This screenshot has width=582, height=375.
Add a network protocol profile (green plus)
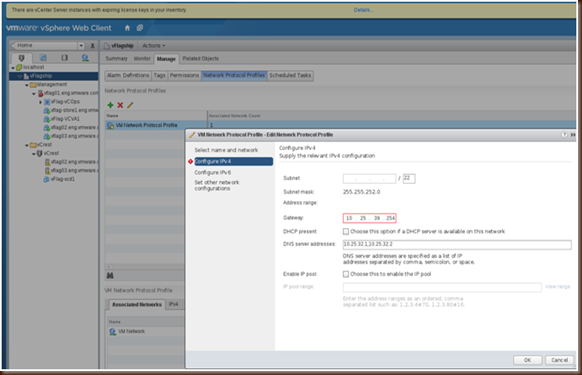pyautogui.click(x=110, y=105)
